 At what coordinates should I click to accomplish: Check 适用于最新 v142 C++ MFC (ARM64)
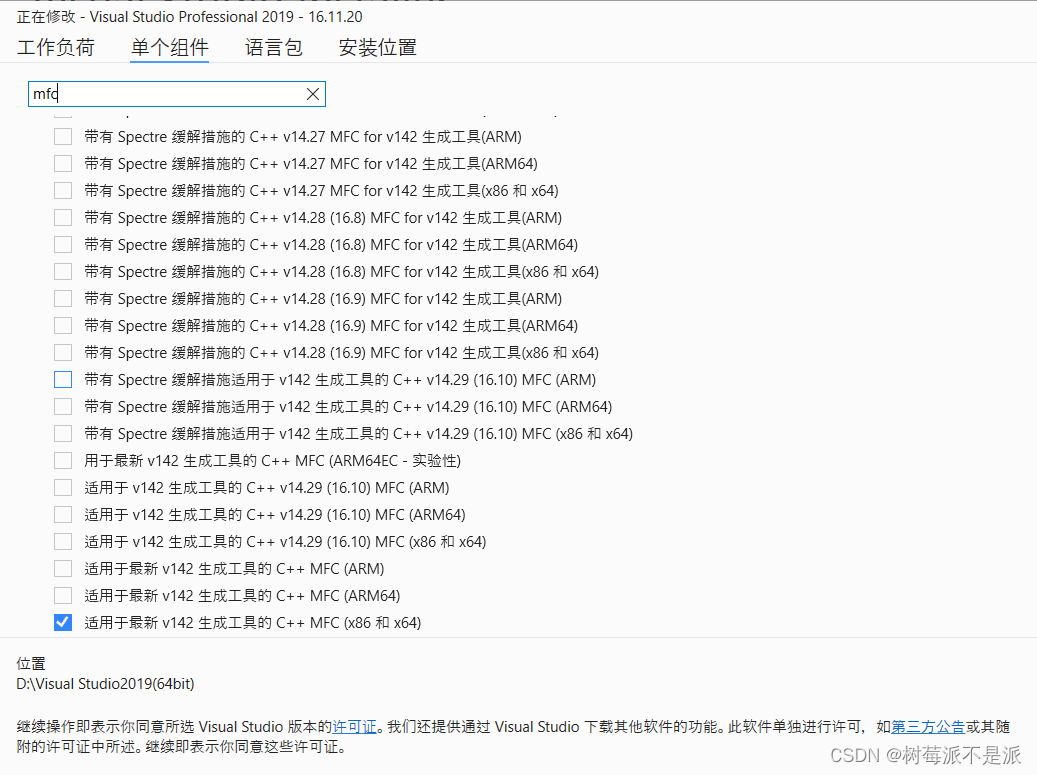63,596
